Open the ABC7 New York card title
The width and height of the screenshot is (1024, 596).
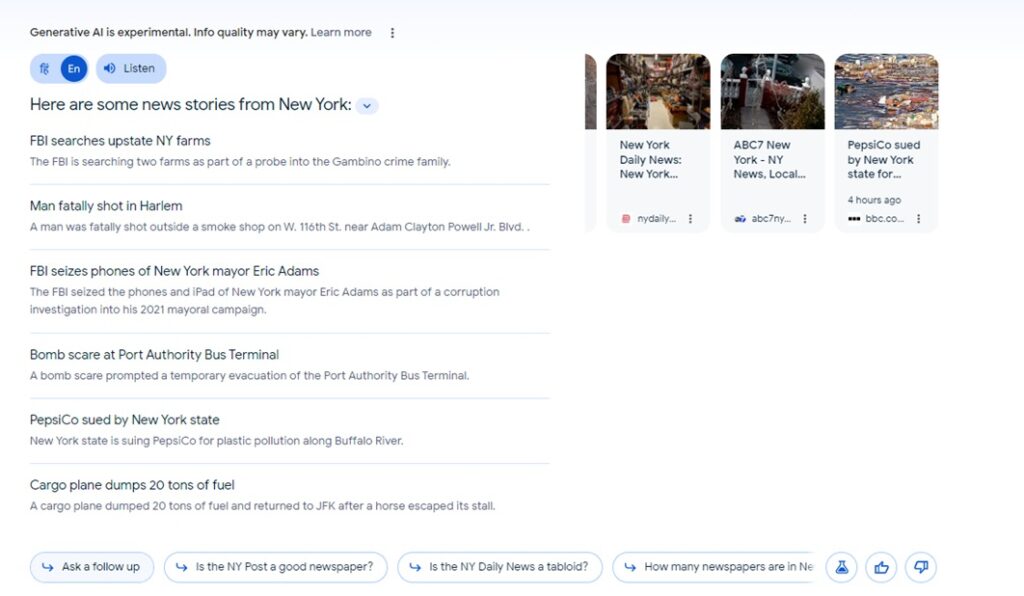(x=769, y=160)
